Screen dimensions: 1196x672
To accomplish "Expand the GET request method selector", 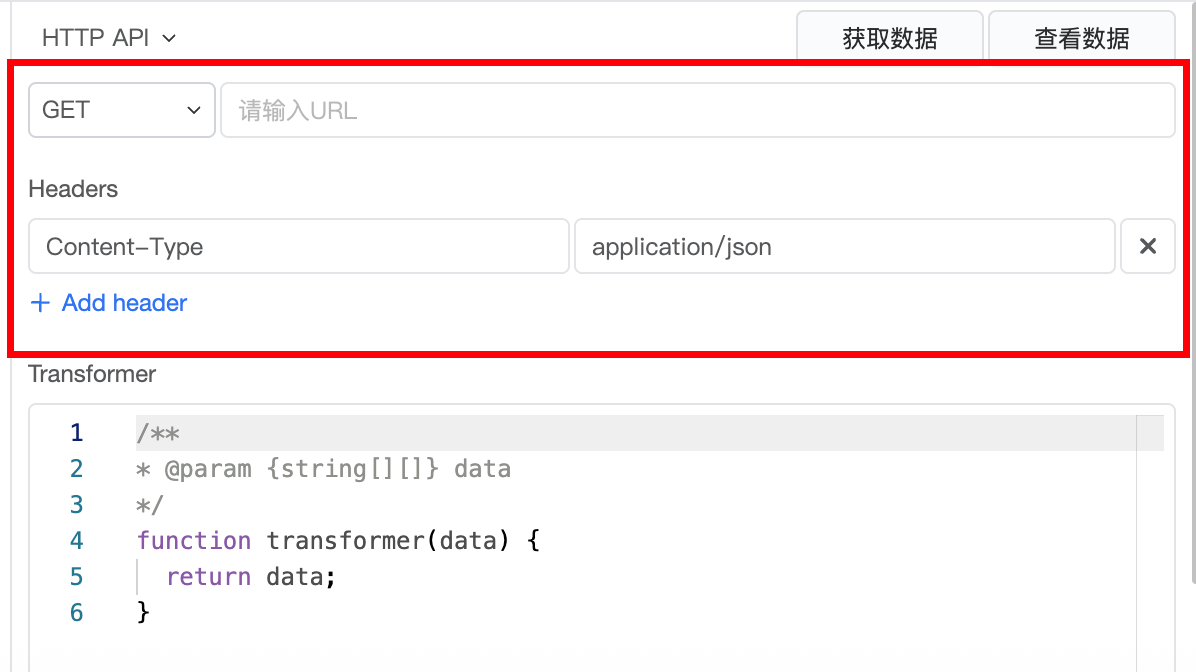I will click(122, 110).
